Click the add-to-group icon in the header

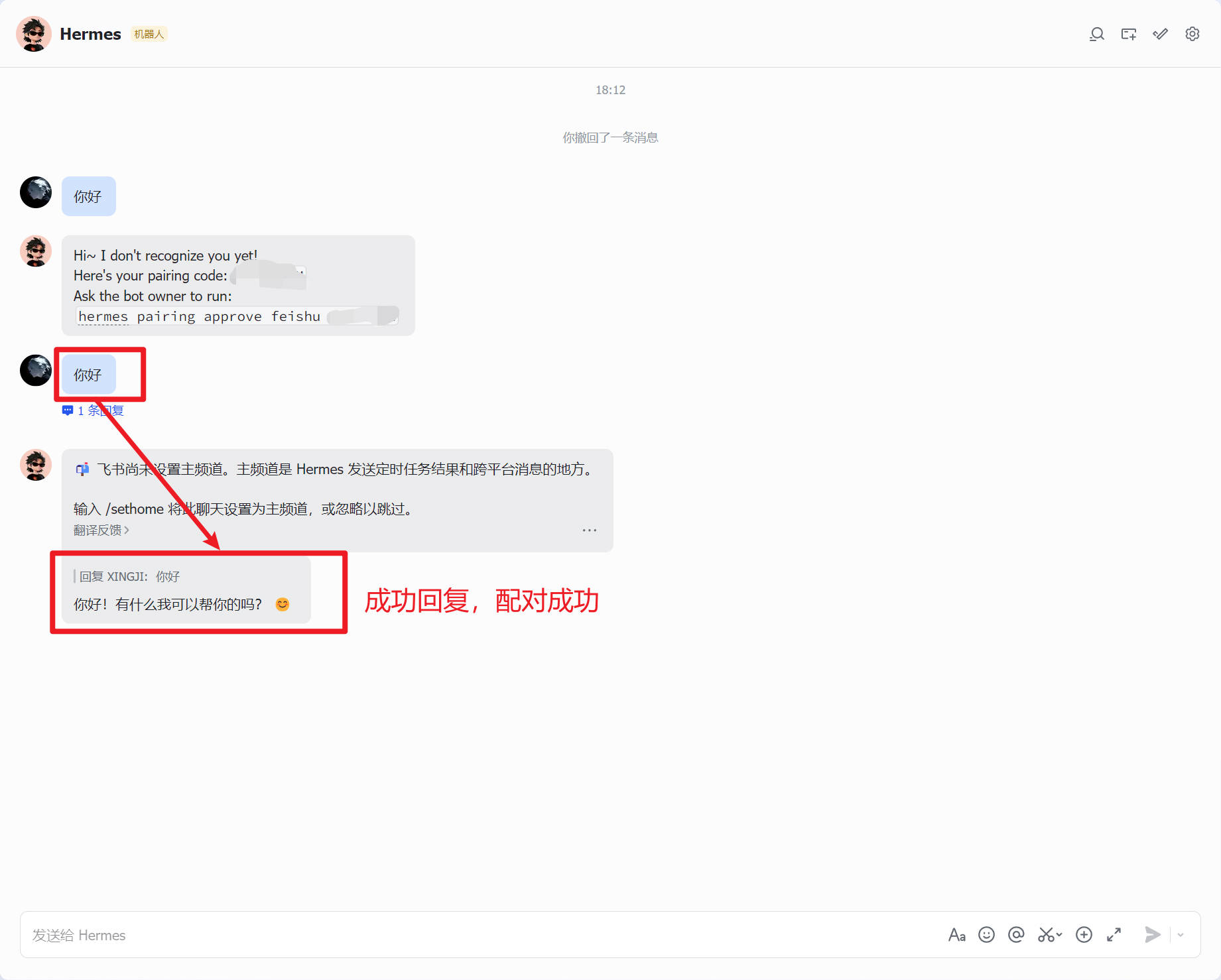click(x=1129, y=34)
